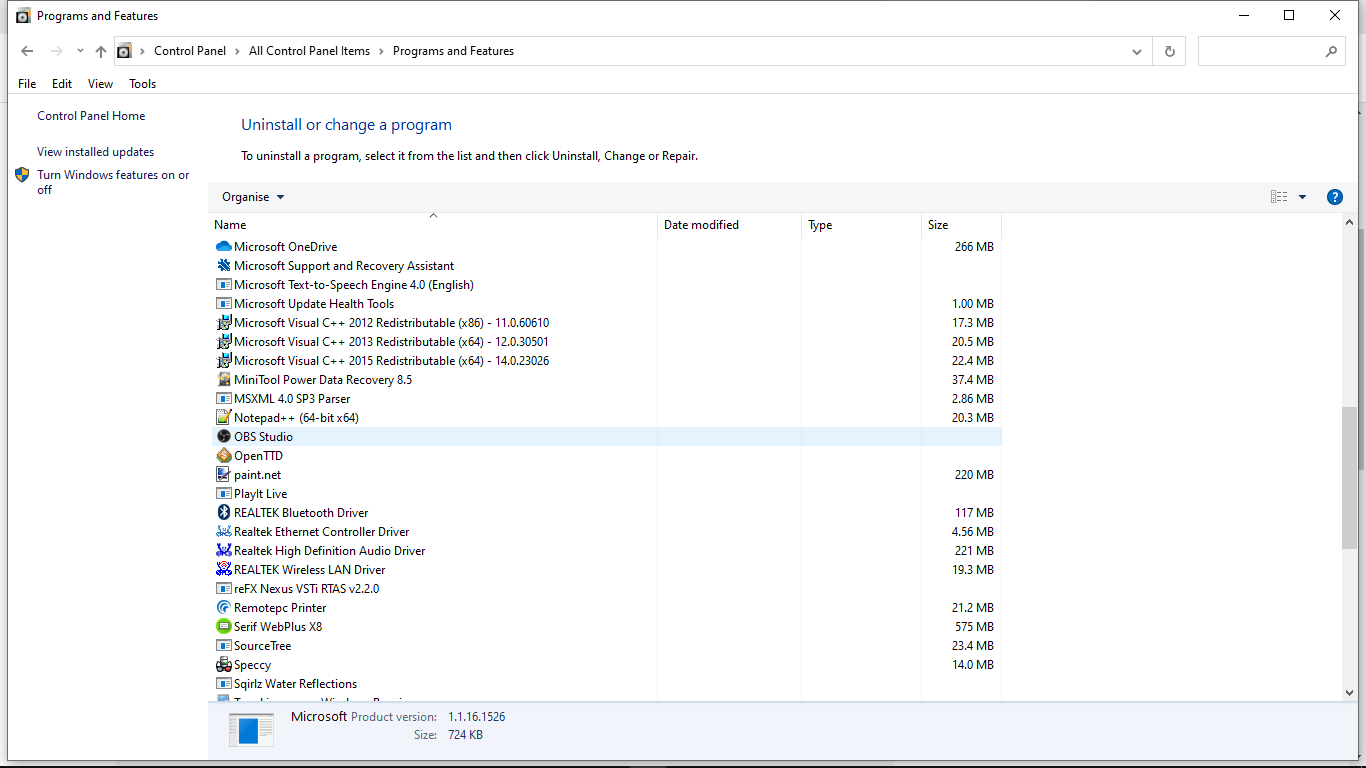Go up one level arrow
1366x768 pixels.
[x=101, y=51]
